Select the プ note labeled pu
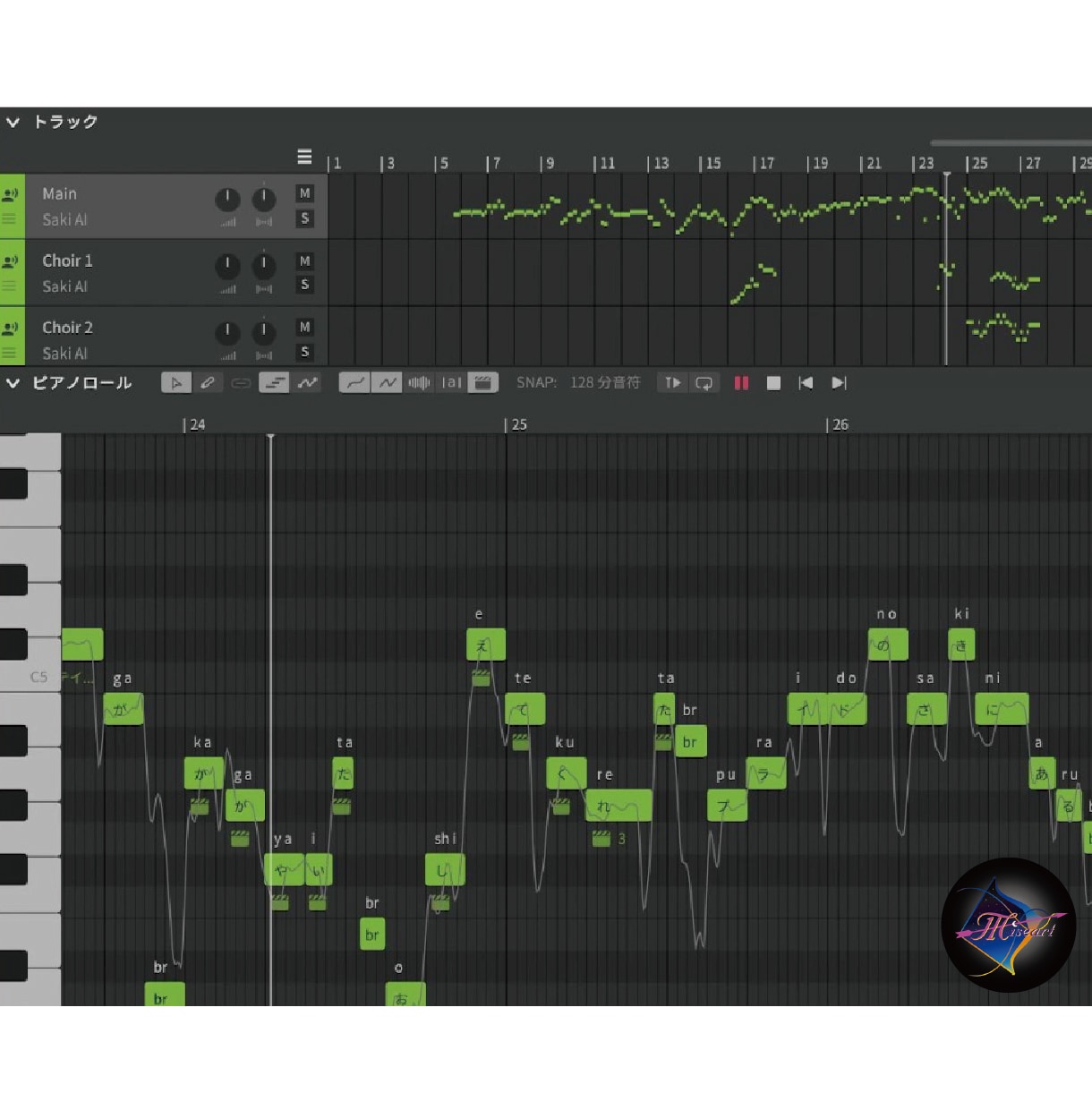The image size is (1092, 1110). [728, 806]
